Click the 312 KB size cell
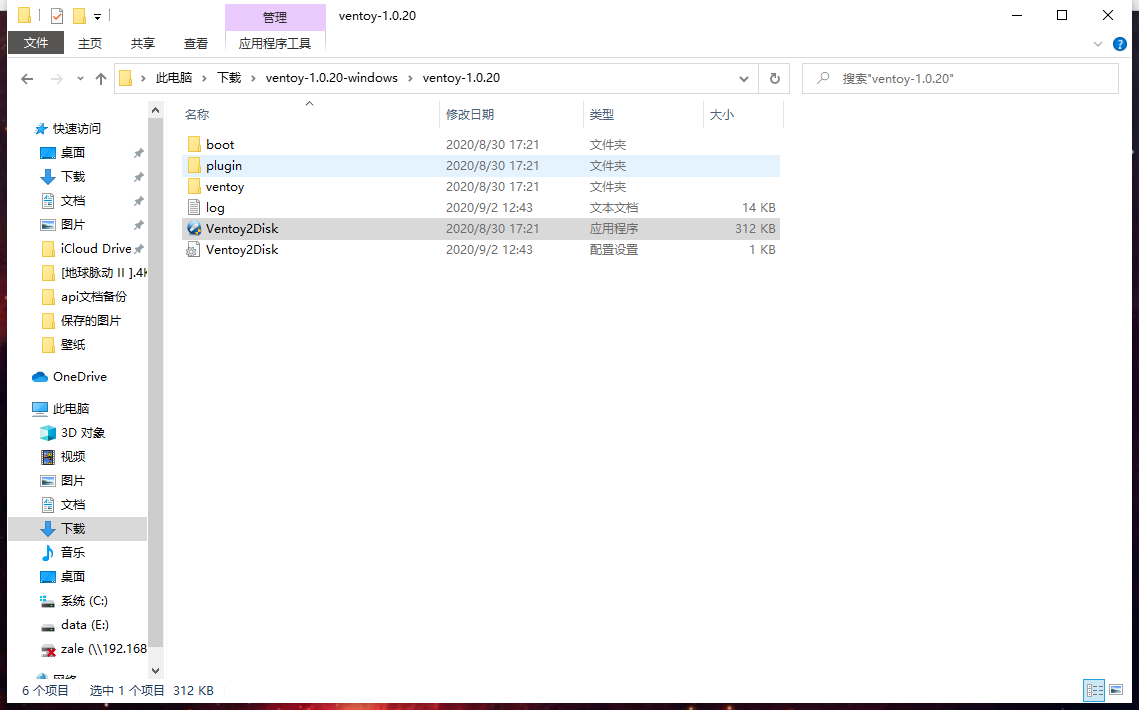This screenshot has width=1139, height=710. click(x=755, y=228)
